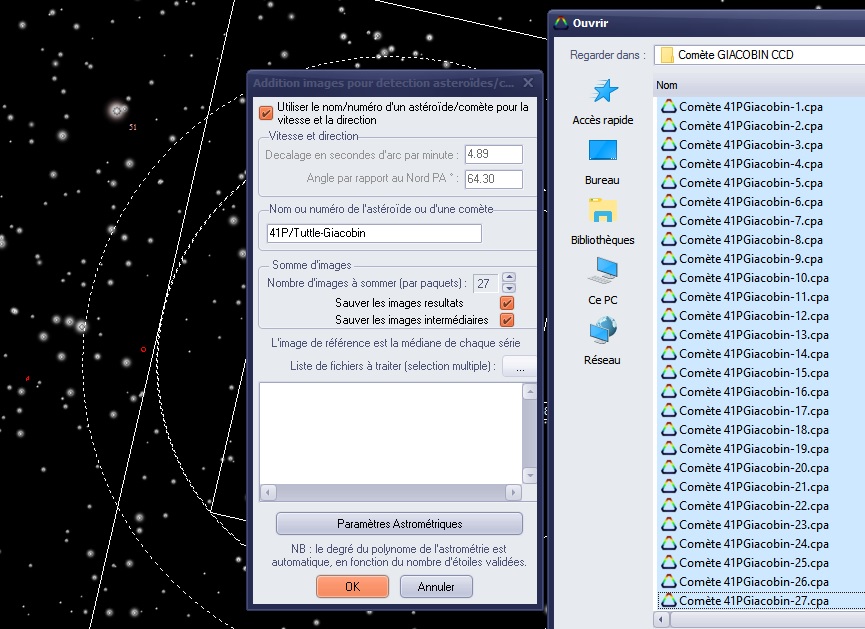Image resolution: width=865 pixels, height=629 pixels.
Task: Open the Bureau location icon
Action: 603,152
